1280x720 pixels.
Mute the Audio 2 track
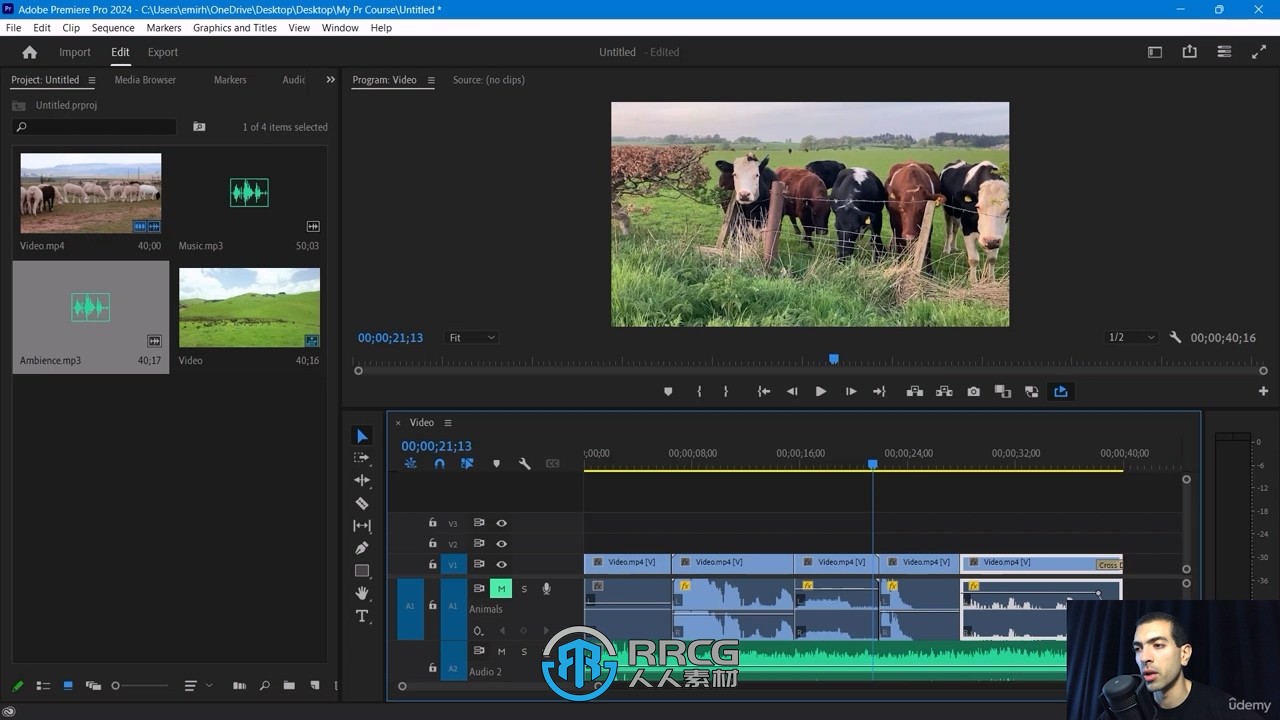click(x=501, y=652)
